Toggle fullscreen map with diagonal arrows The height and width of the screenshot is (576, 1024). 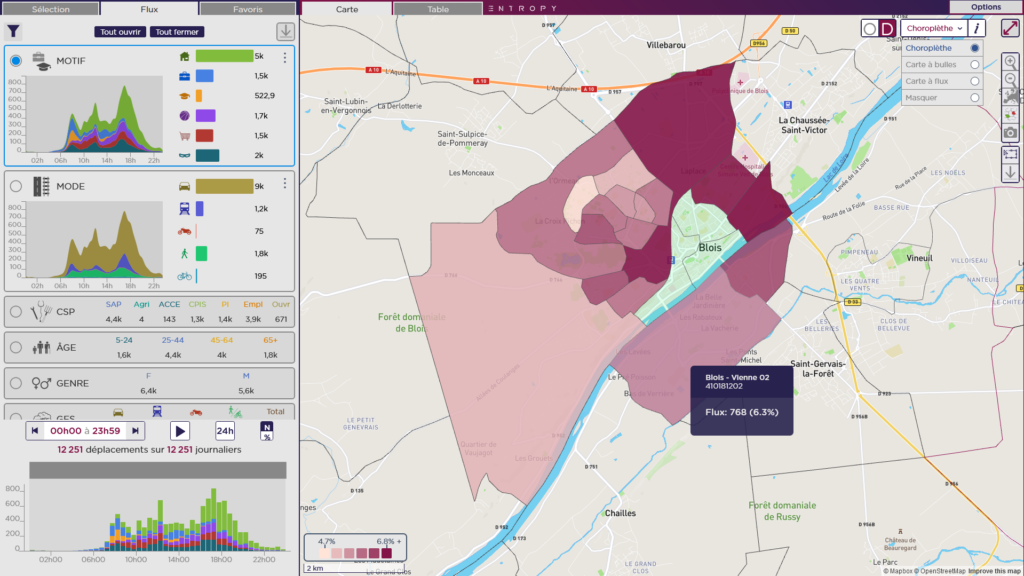[1010, 28]
